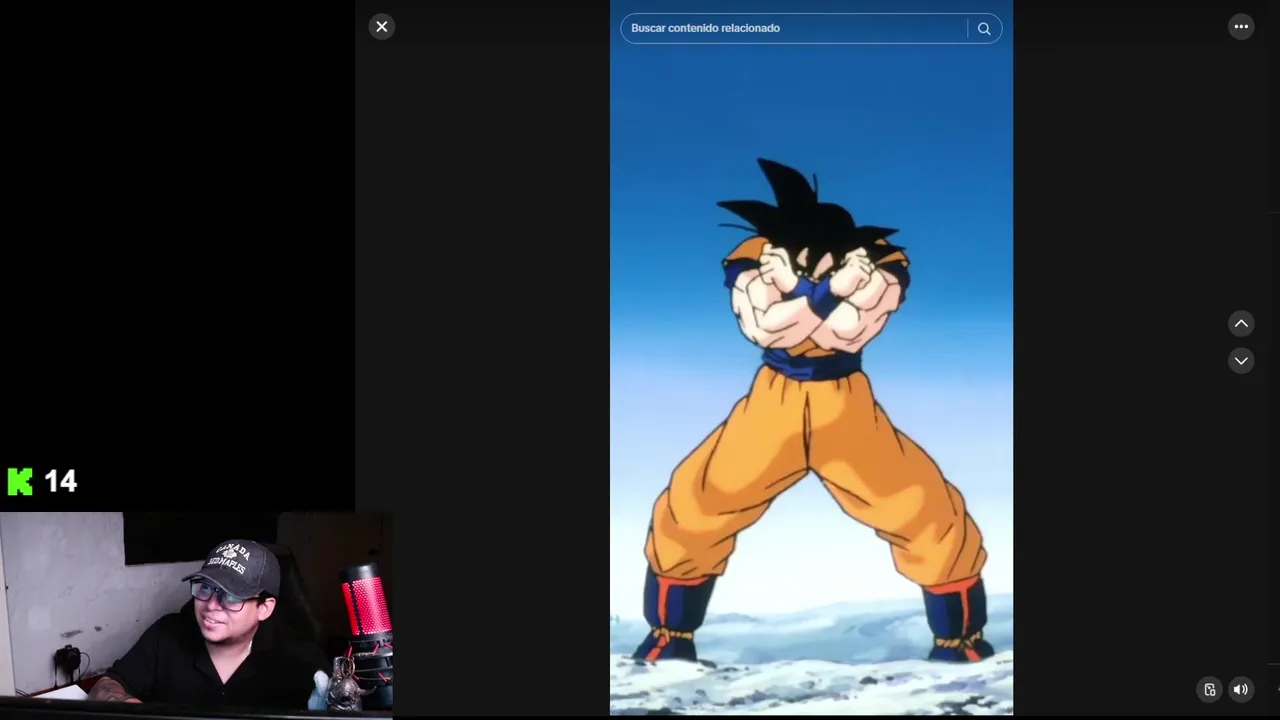Toggle the auto-scroll icon beside the speaker
The width and height of the screenshot is (1280, 720).
(x=1209, y=689)
